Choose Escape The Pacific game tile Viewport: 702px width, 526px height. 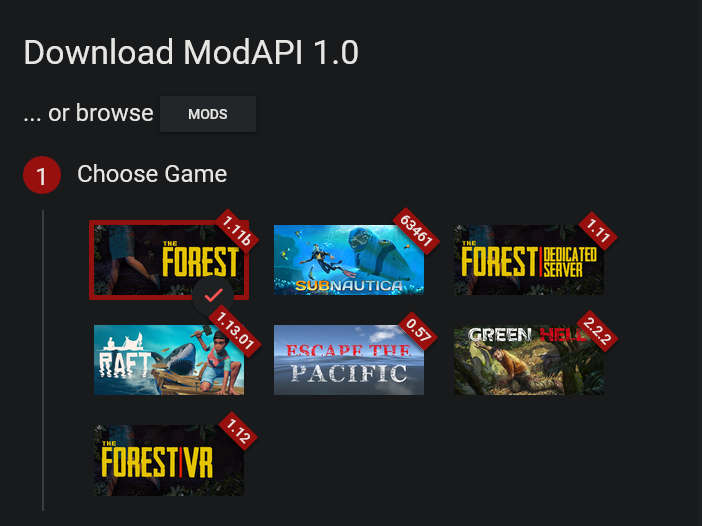(349, 360)
